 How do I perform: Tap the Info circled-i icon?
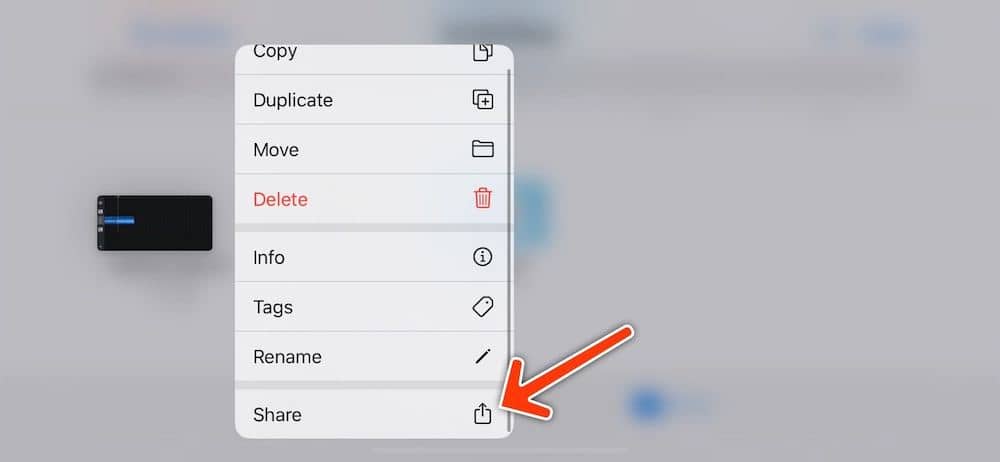click(483, 257)
